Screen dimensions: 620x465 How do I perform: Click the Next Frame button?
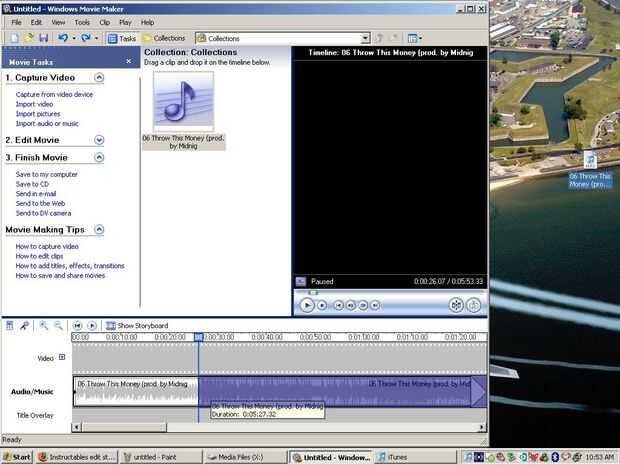[x=363, y=305]
